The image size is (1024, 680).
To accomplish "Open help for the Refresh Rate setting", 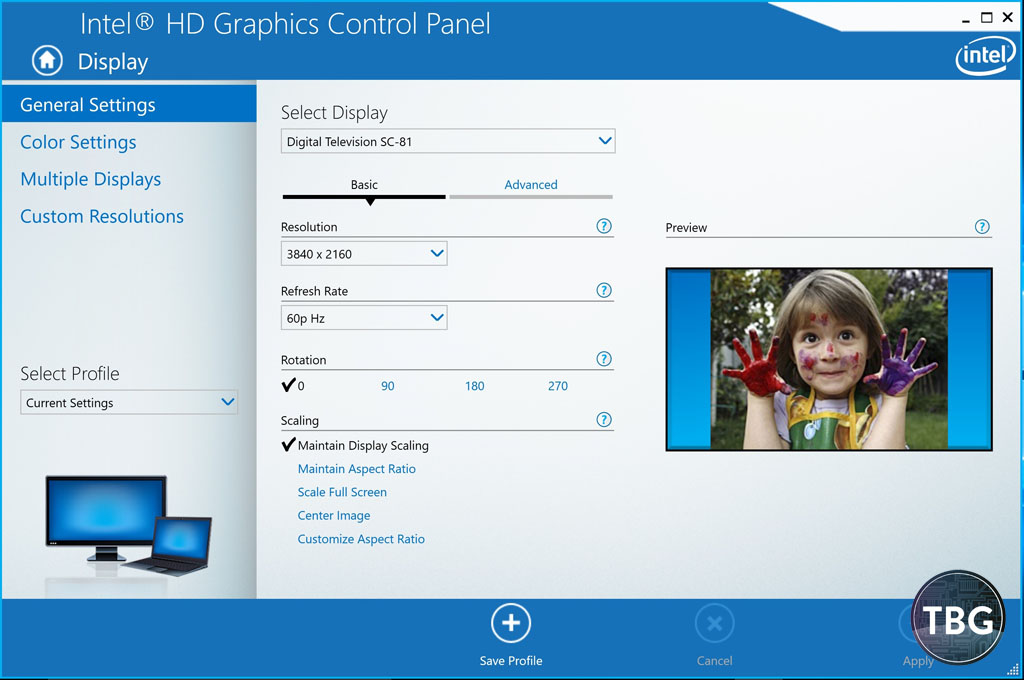I will coord(603,290).
